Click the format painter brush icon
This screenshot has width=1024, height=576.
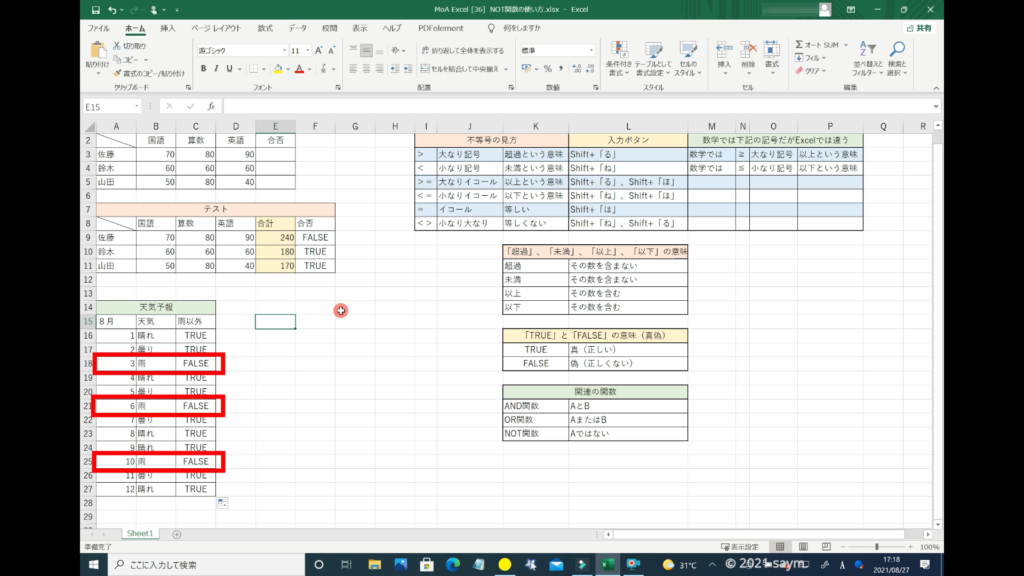point(116,73)
